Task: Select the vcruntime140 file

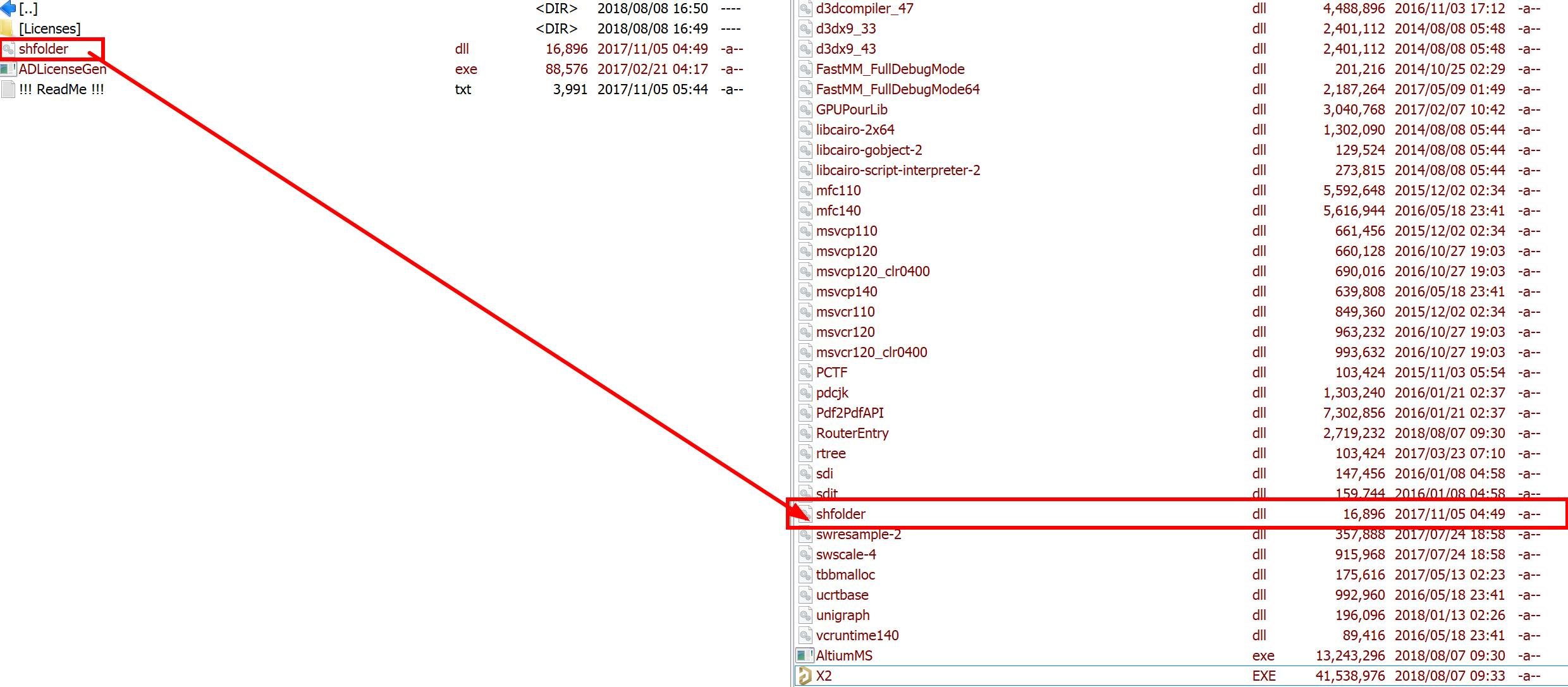Action: click(x=857, y=636)
